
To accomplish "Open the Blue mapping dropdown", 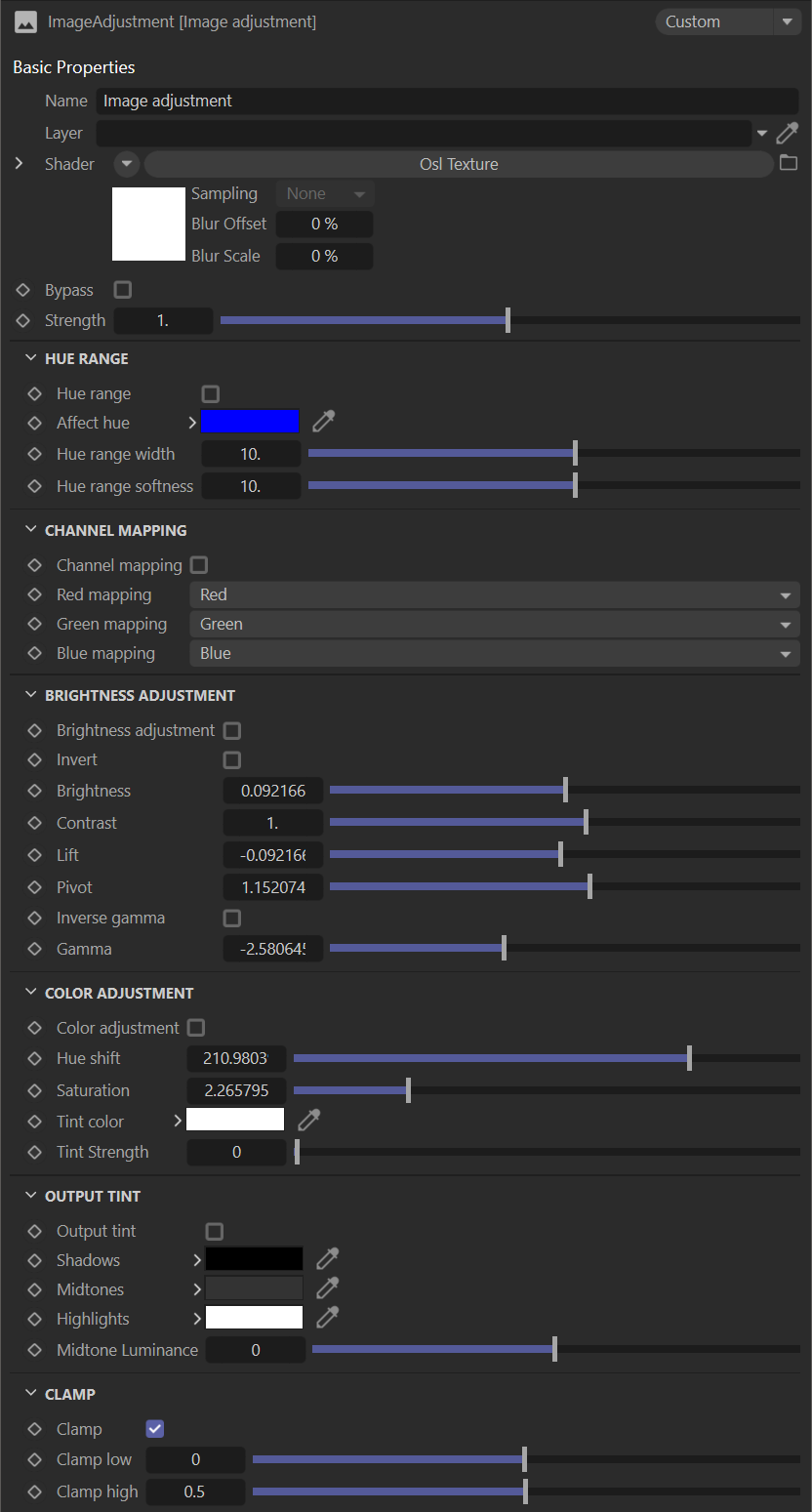I will [494, 653].
